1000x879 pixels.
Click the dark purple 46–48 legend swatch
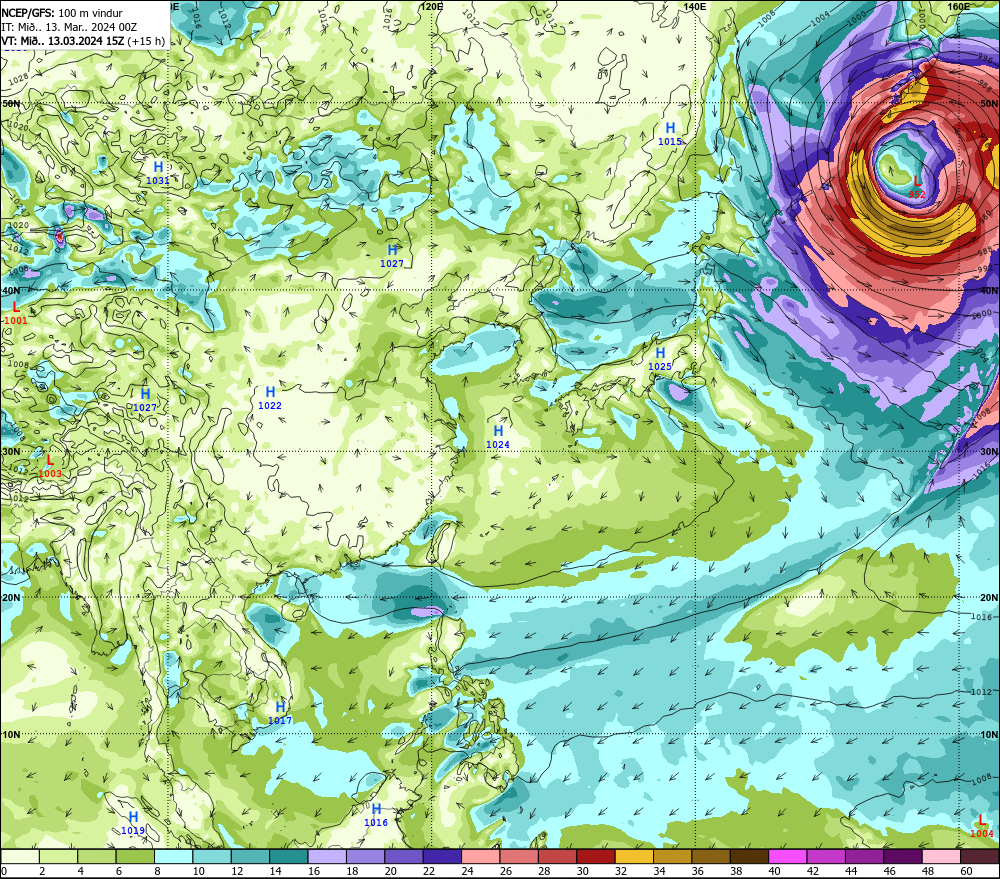903,856
